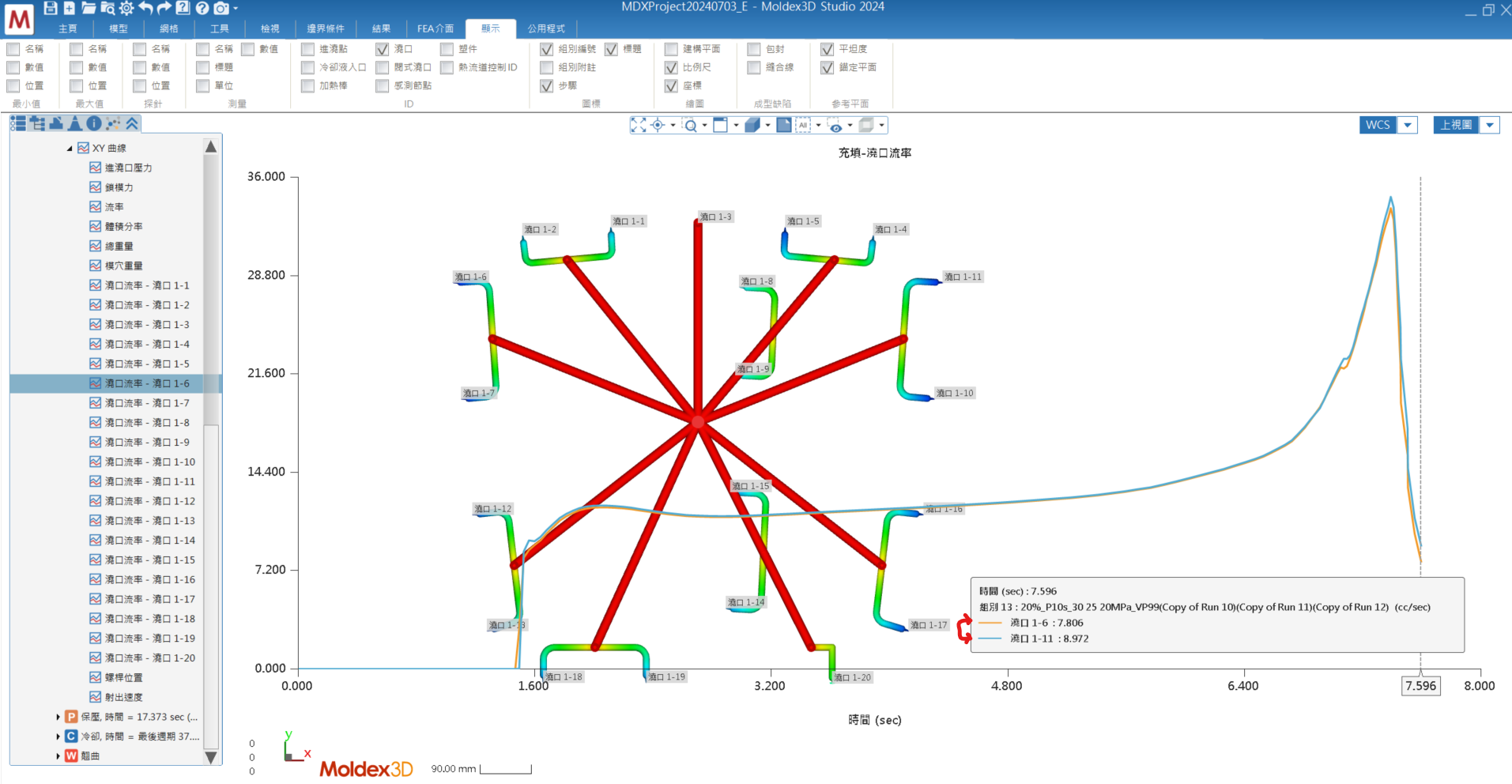Screen dimensions: 1512x784
Task: Click the scattered nodes icon above tree
Action: point(113,123)
